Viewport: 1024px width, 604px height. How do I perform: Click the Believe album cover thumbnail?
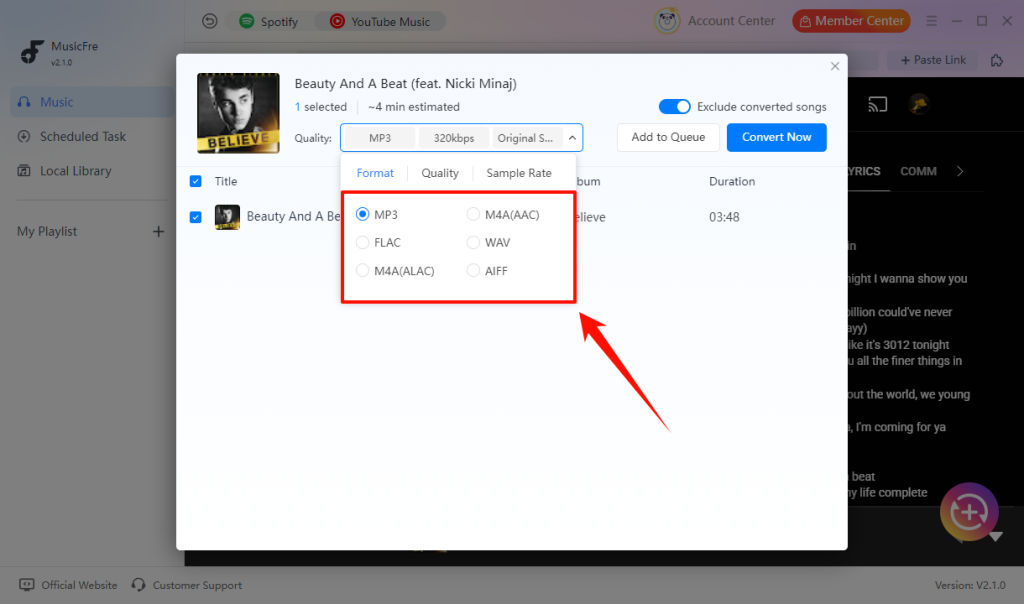238,113
